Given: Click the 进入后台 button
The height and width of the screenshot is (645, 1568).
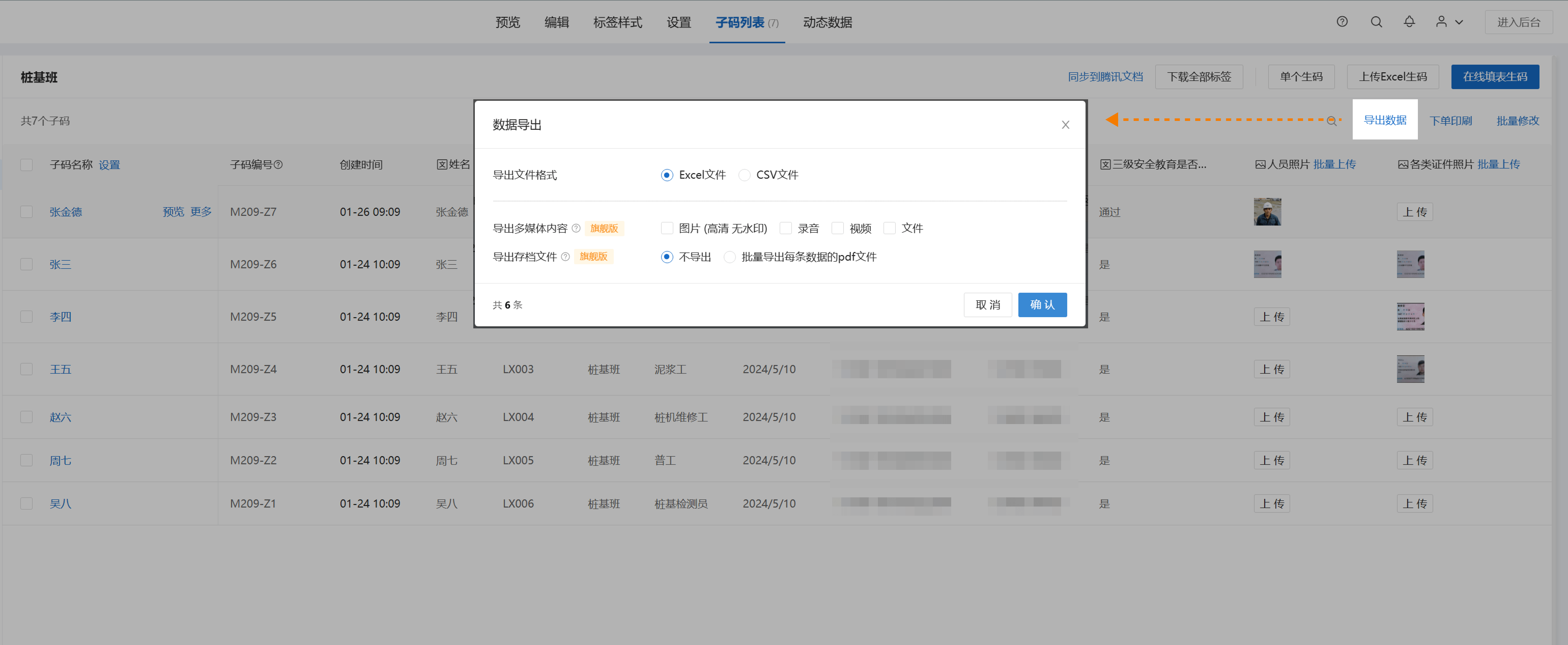Looking at the screenshot, I should 1518,23.
